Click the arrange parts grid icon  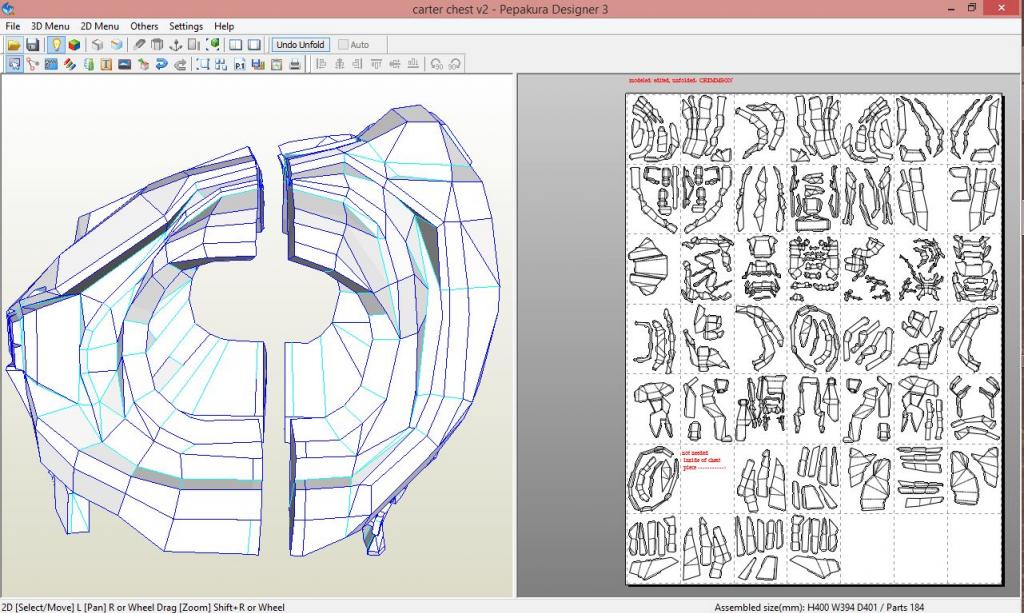click(221, 64)
